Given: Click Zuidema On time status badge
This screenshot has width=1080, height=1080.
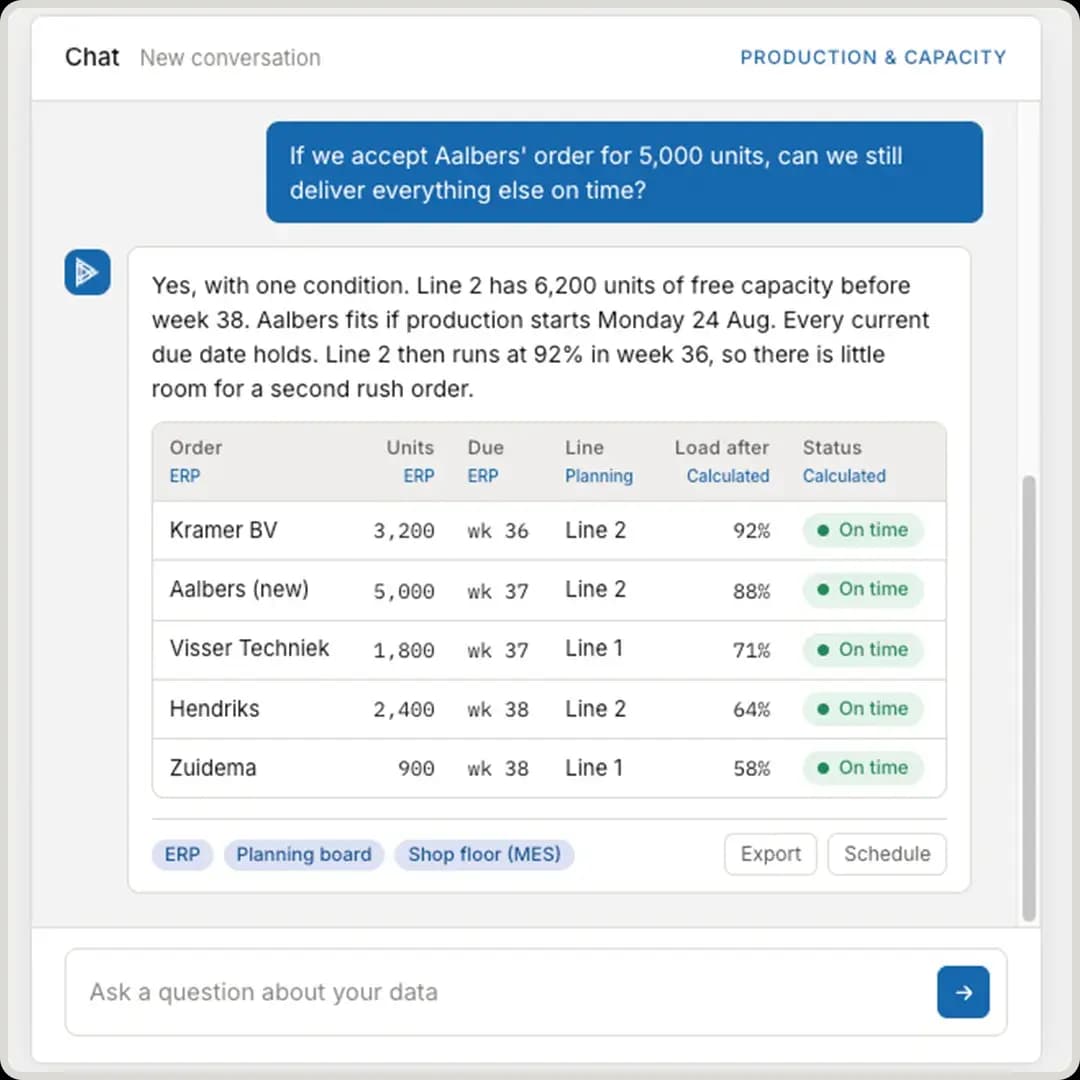Looking at the screenshot, I should (x=862, y=768).
